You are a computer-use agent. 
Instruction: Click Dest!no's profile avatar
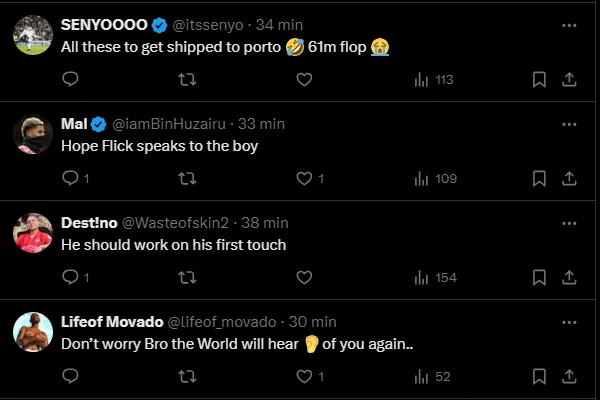[33, 233]
